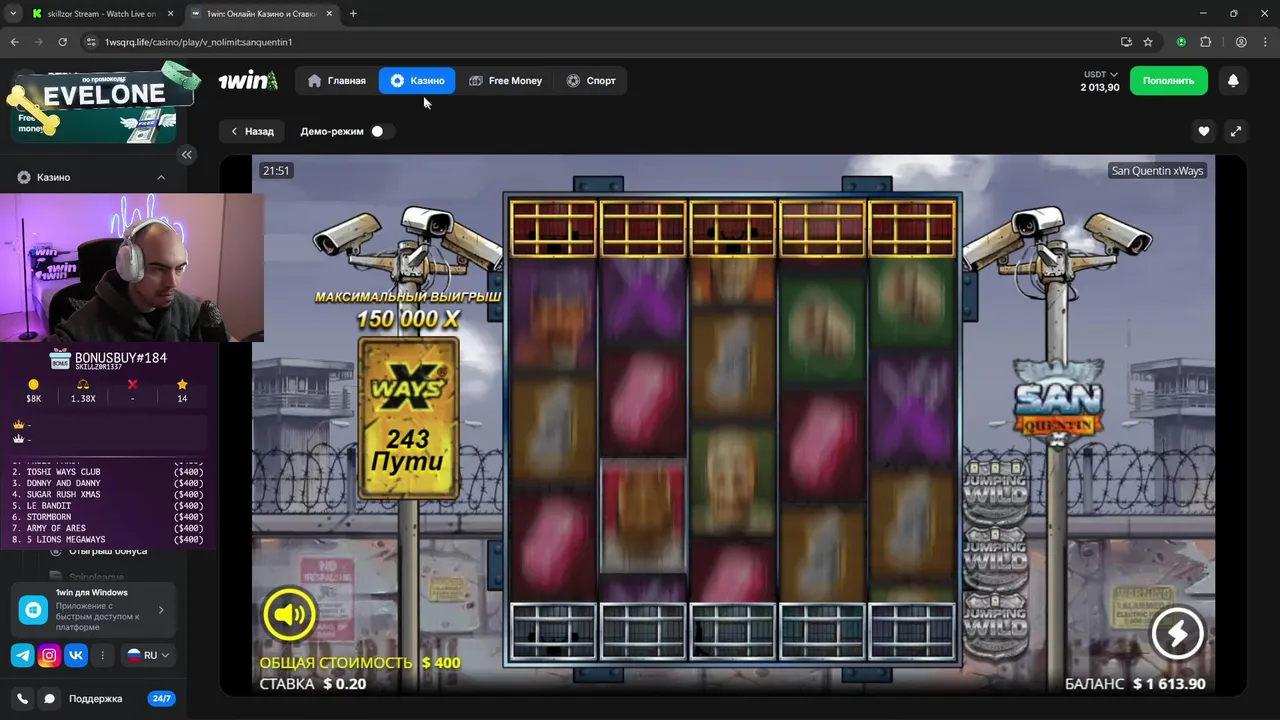Click the БАЛАНС $ 1 613.90 display
Viewport: 1280px width, 720px height.
tap(1135, 684)
